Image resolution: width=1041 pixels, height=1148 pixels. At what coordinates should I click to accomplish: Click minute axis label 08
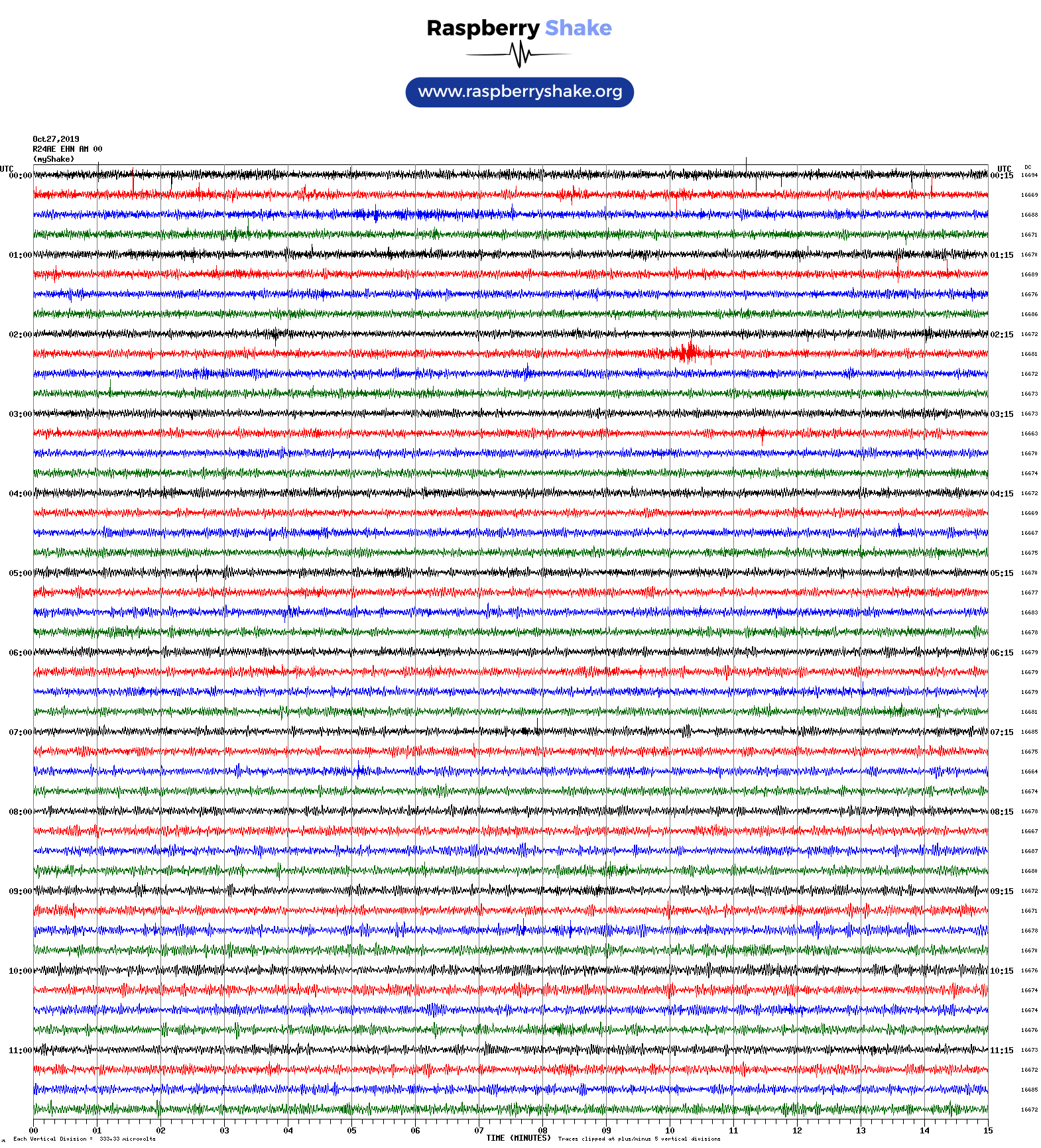(x=542, y=1131)
